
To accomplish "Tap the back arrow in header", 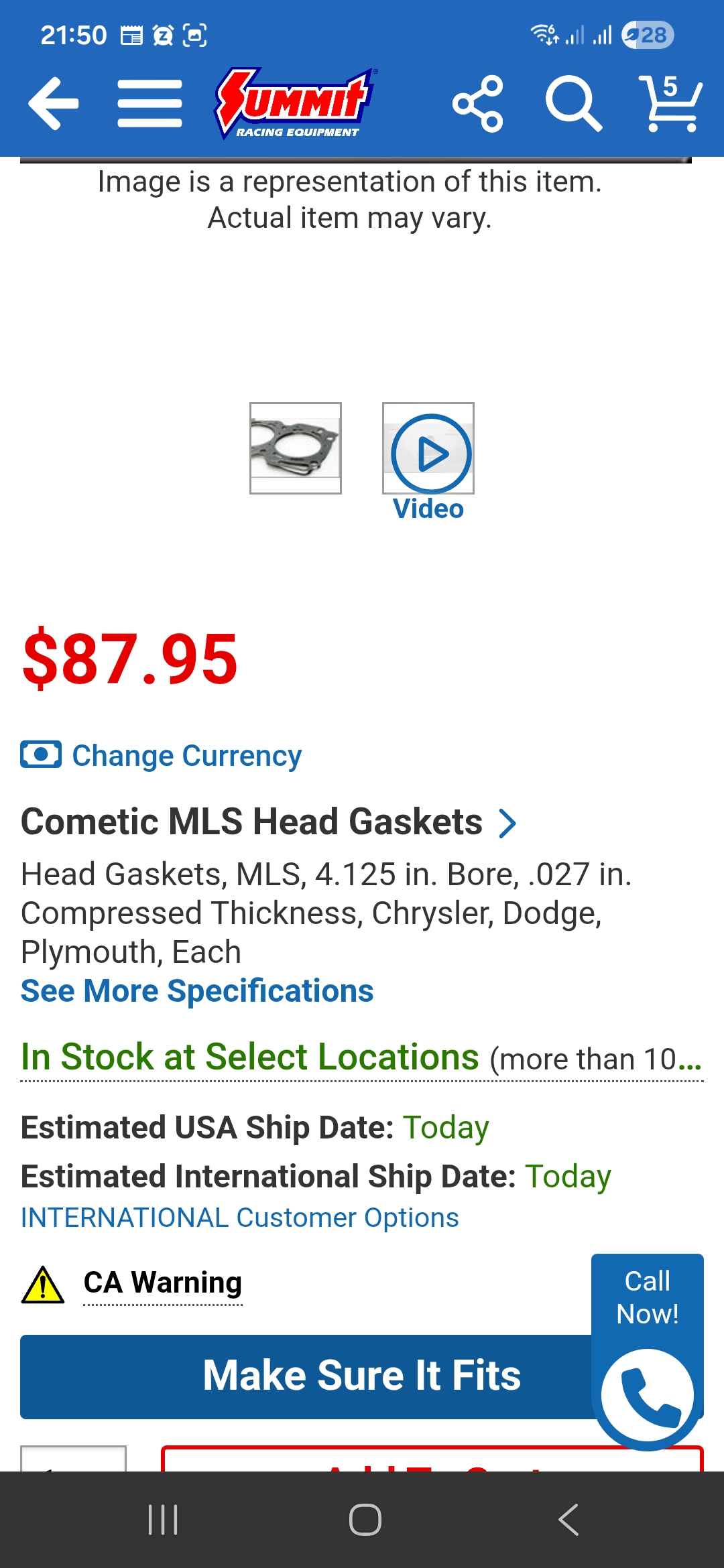I will pos(54,103).
